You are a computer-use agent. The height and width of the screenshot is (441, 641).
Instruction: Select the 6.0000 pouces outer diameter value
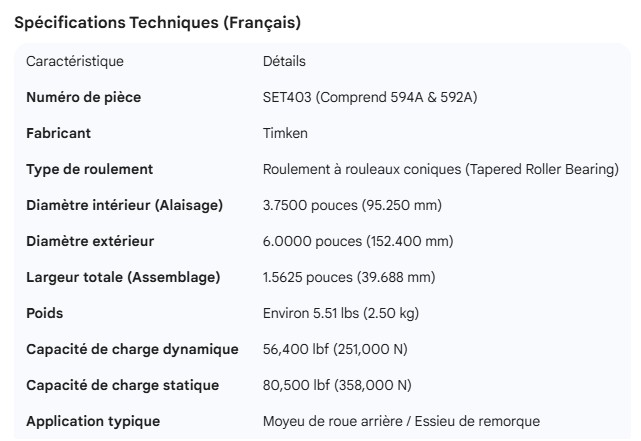357,242
